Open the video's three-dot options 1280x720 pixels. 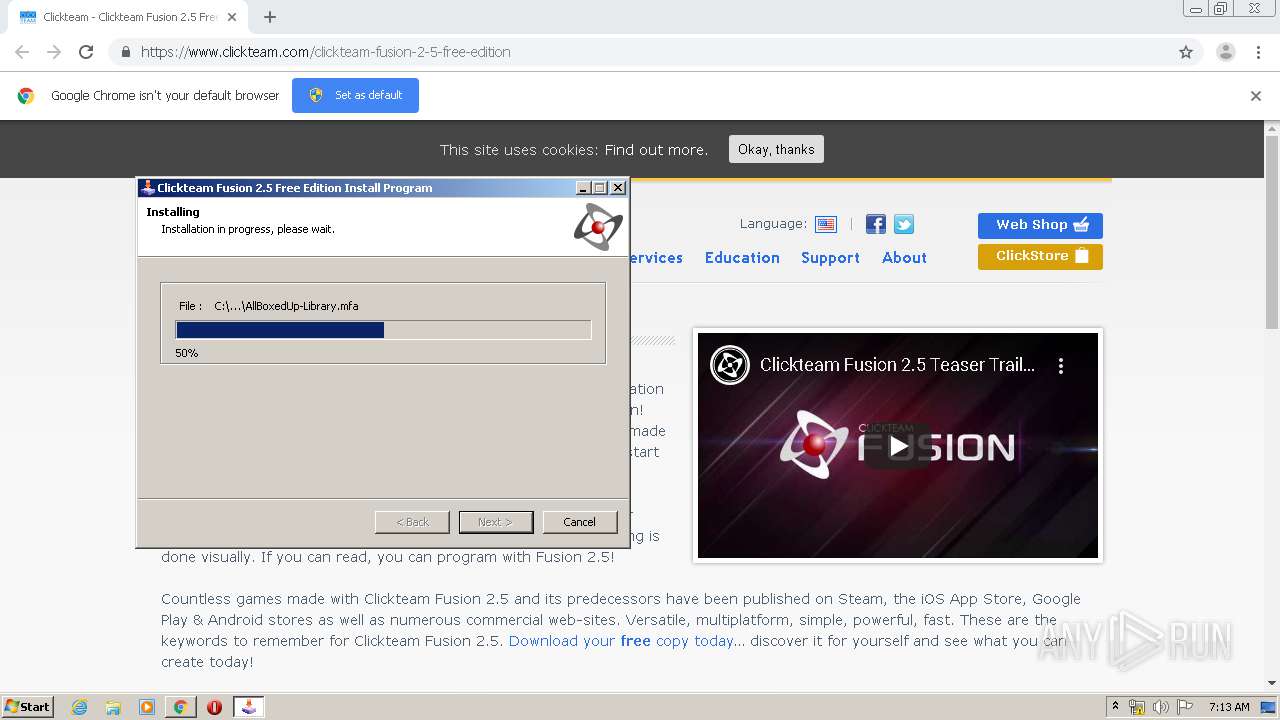click(1061, 365)
